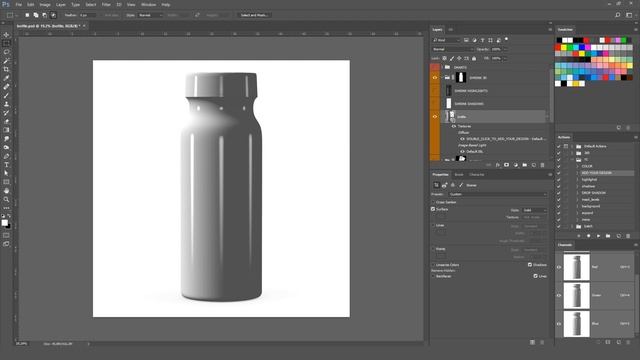This screenshot has width=640, height=360.
Task: Toggle visibility of SHADING 3D group
Action: coord(435,78)
